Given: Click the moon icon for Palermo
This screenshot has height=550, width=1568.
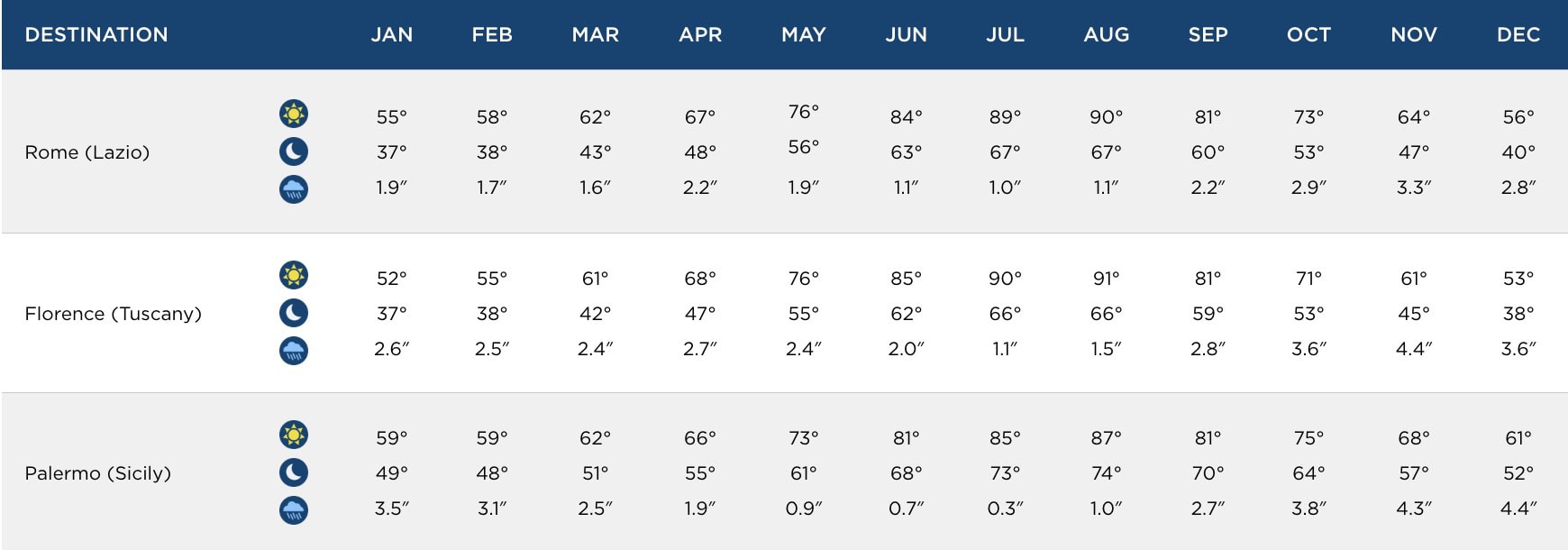Looking at the screenshot, I should pos(294,472).
